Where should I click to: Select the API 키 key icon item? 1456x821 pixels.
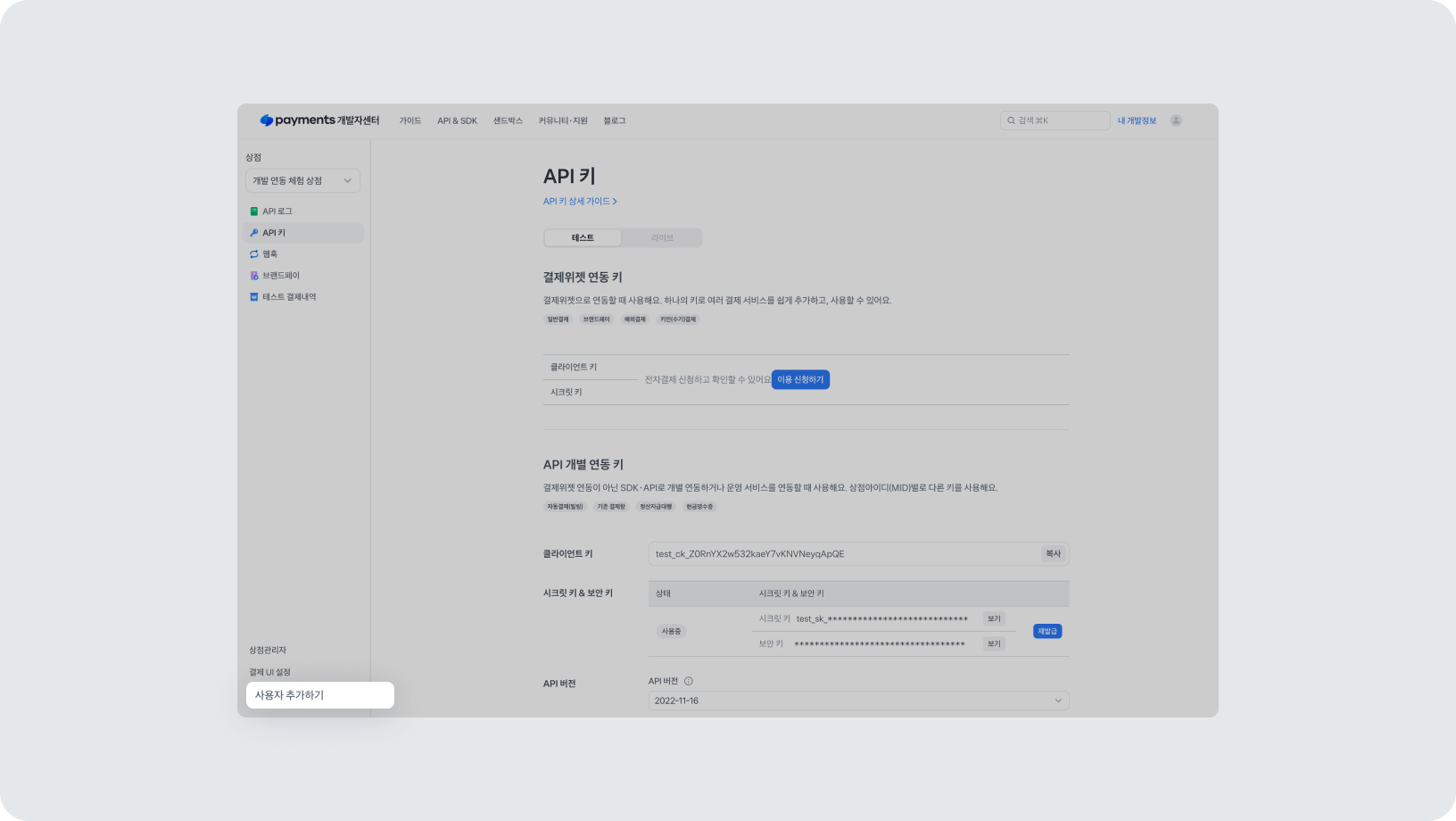coord(302,233)
